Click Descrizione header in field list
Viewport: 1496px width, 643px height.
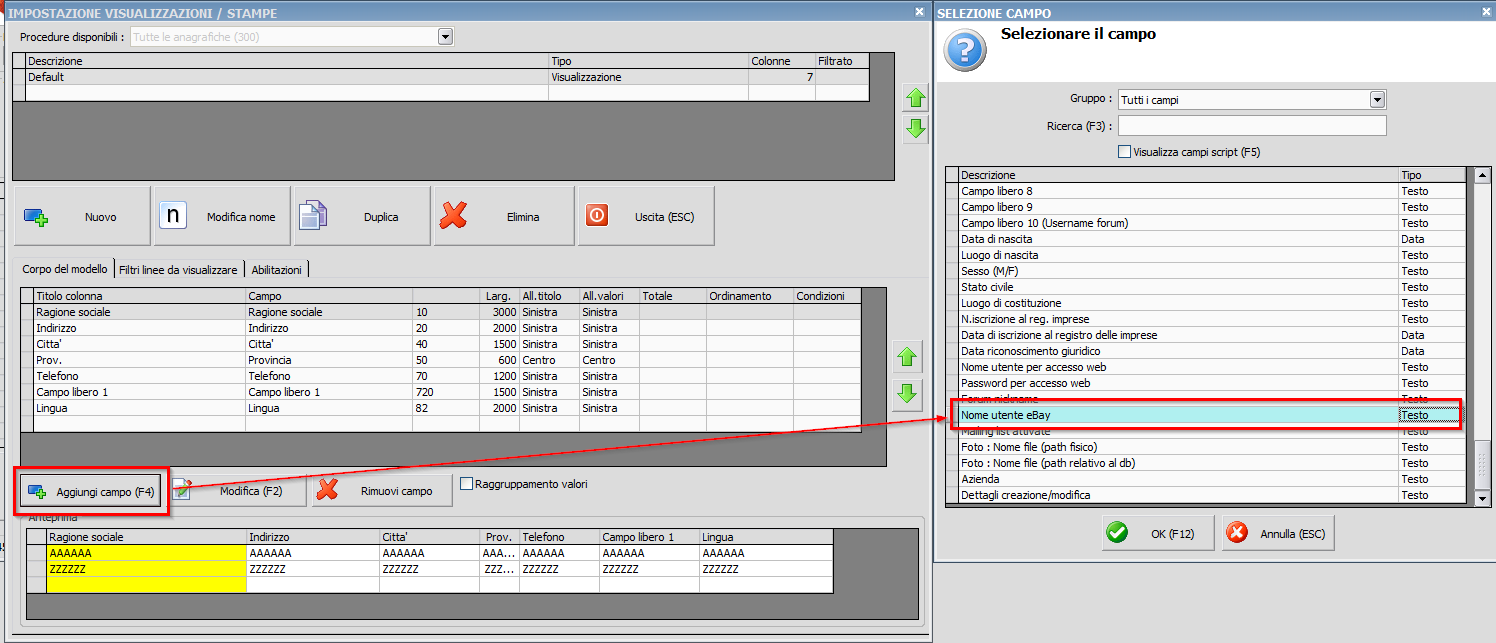1178,175
